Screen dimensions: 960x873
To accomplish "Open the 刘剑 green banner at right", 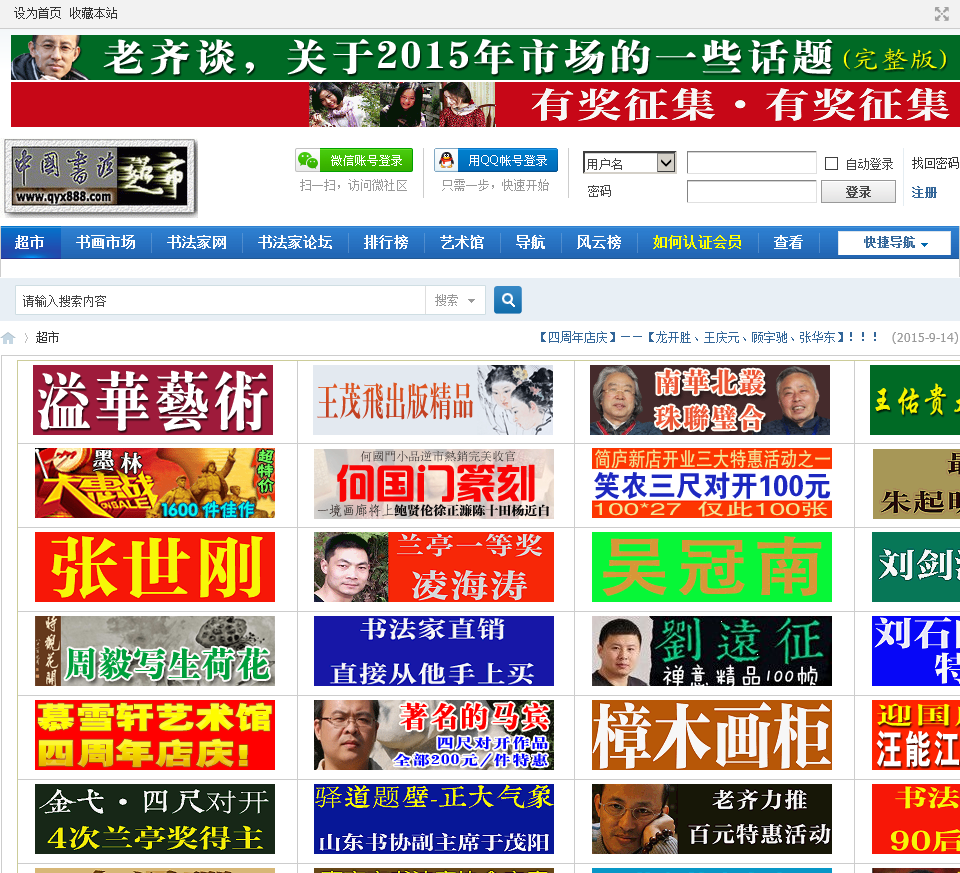I will click(916, 567).
